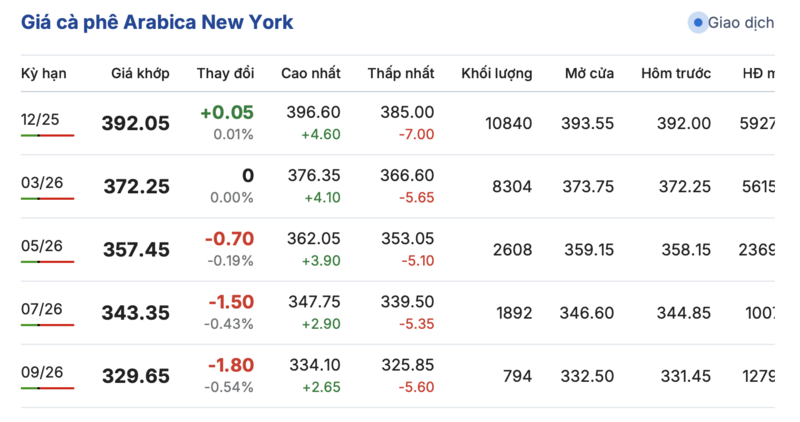The width and height of the screenshot is (800, 422).
Task: Sort by the Giá khớp column header
Action: pyautogui.click(x=140, y=73)
